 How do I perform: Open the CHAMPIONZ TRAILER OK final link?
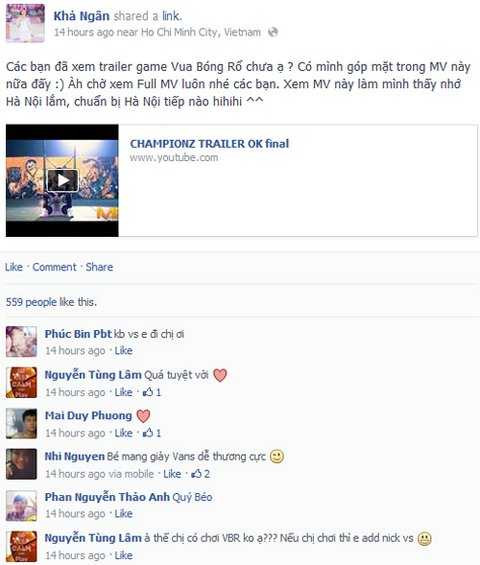click(x=209, y=144)
